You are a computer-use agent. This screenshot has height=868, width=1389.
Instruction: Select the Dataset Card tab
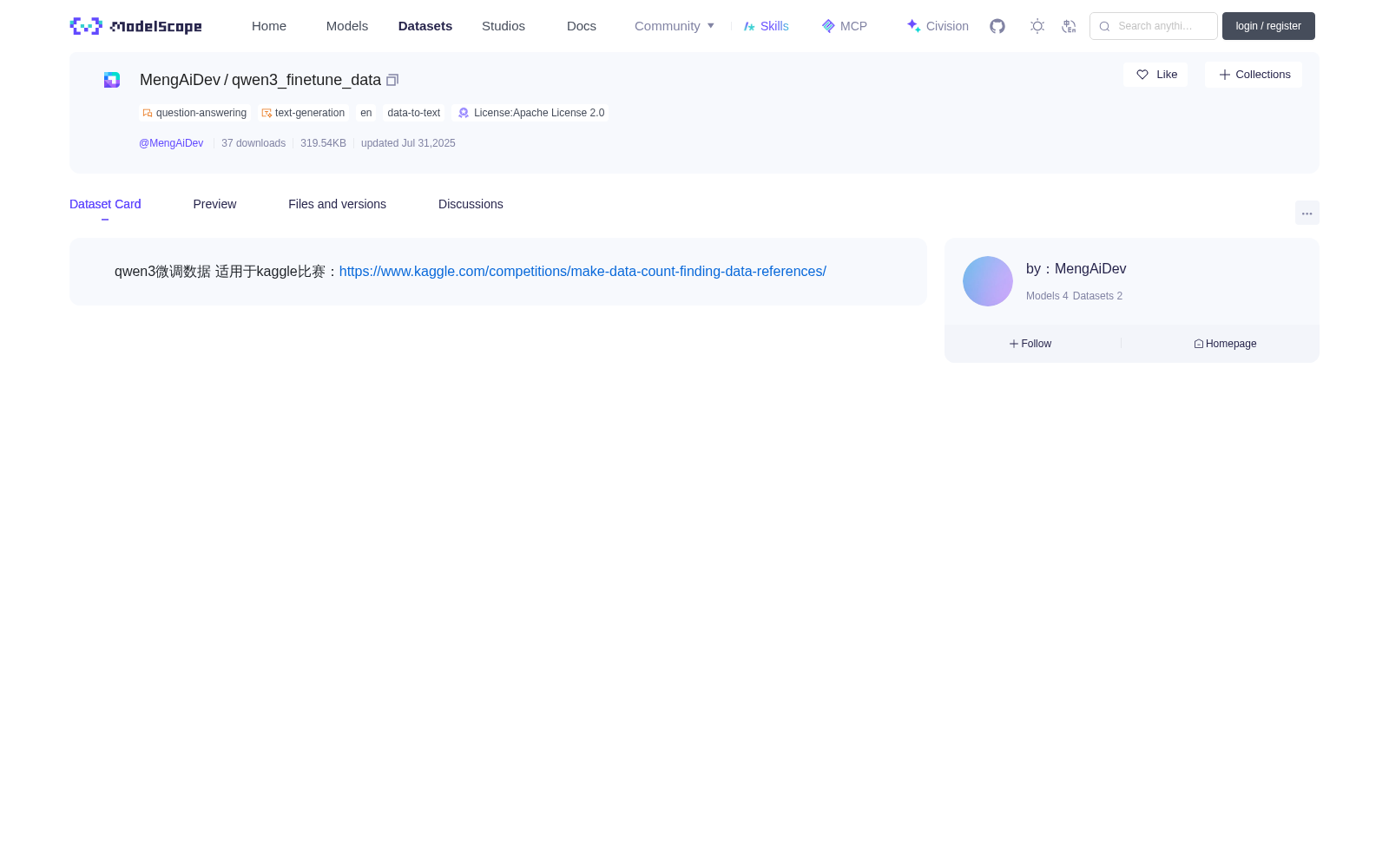coord(105,204)
